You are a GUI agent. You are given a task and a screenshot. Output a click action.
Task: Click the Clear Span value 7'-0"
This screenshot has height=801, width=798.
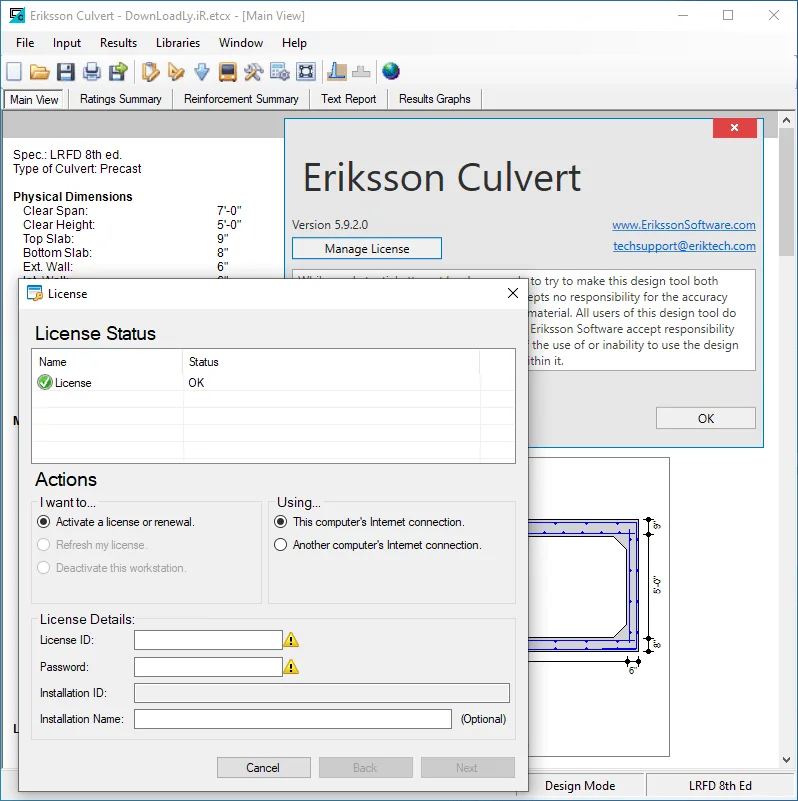coord(229,210)
